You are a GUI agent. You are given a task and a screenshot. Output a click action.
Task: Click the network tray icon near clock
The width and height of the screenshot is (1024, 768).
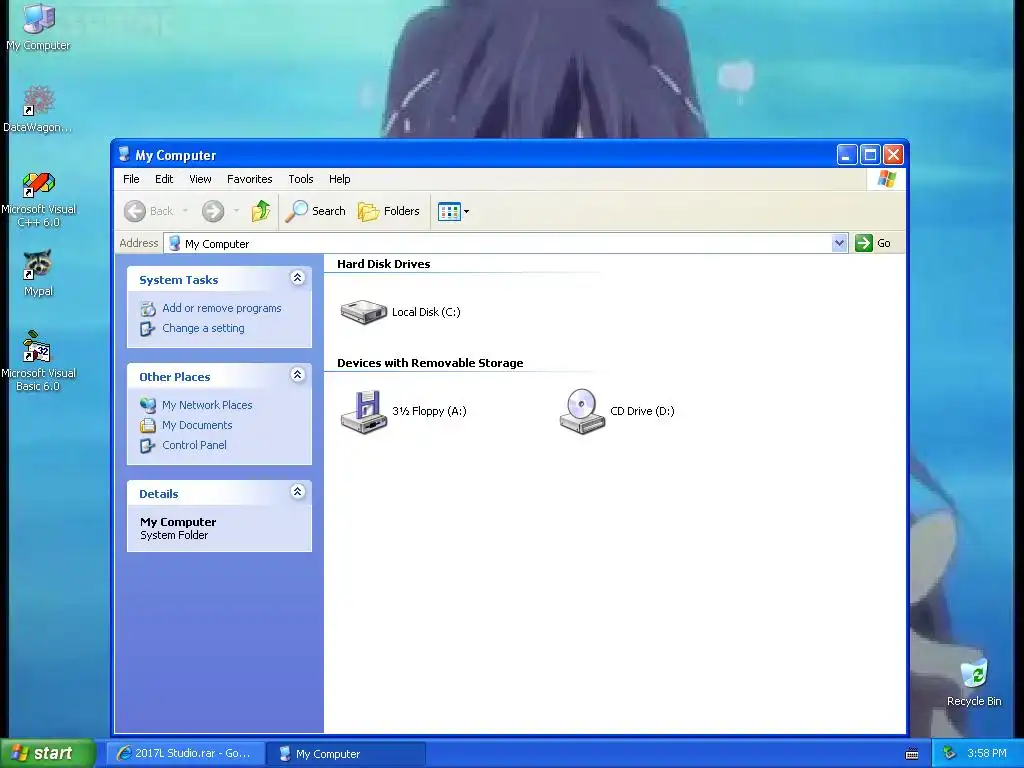pos(949,754)
